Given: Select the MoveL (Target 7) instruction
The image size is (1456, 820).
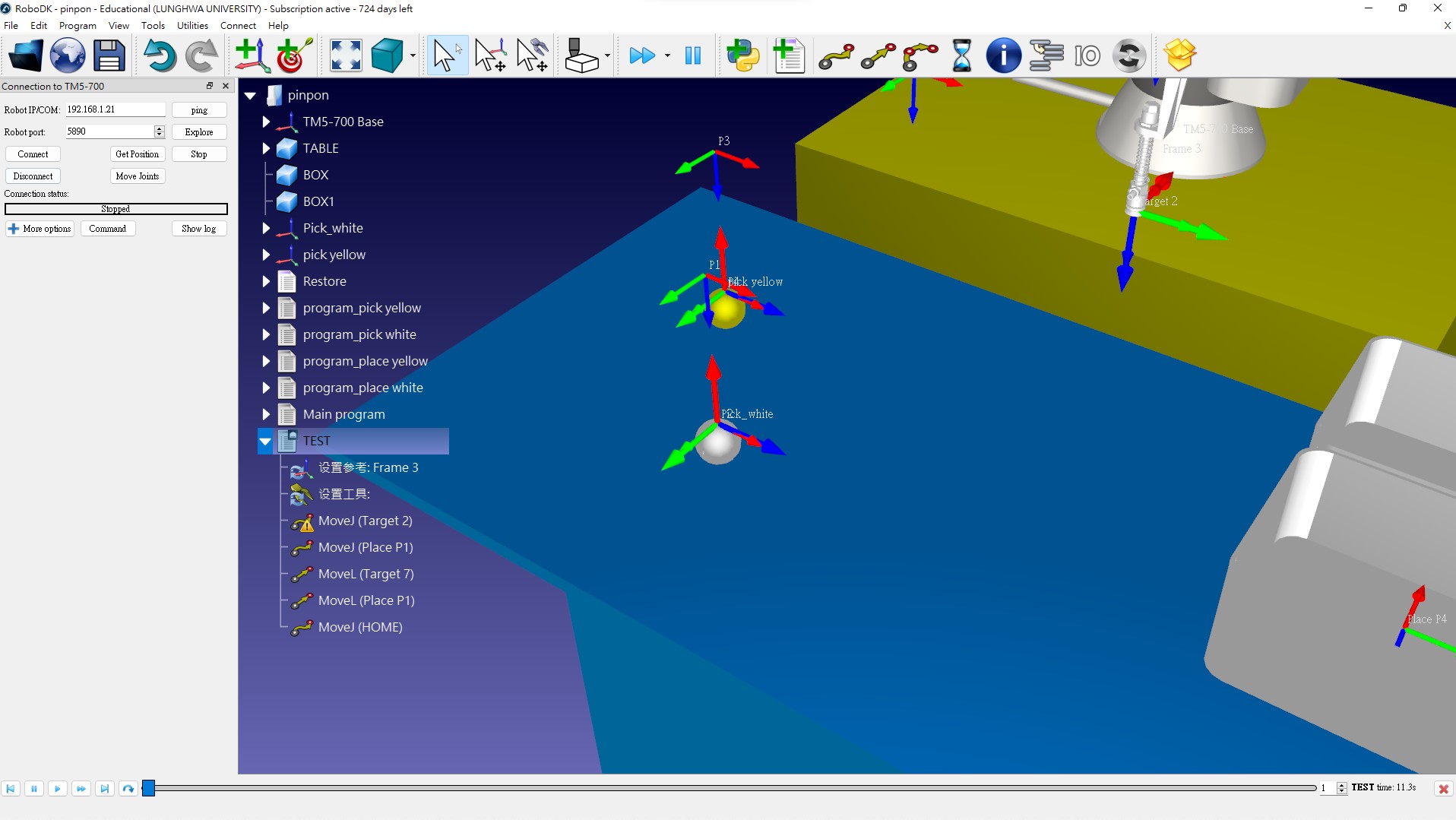Looking at the screenshot, I should click(366, 574).
